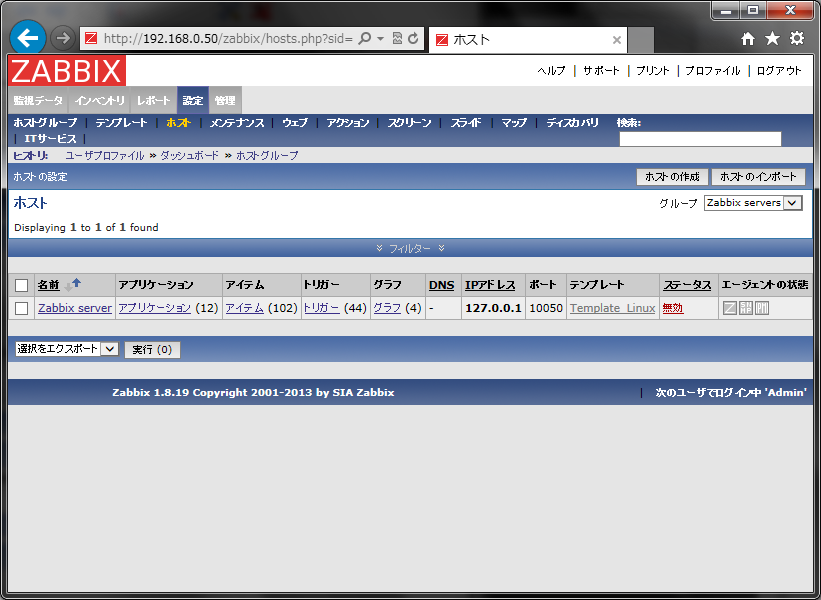Switch to the ホスト browser tab
The image size is (821, 600).
pyautogui.click(x=528, y=40)
